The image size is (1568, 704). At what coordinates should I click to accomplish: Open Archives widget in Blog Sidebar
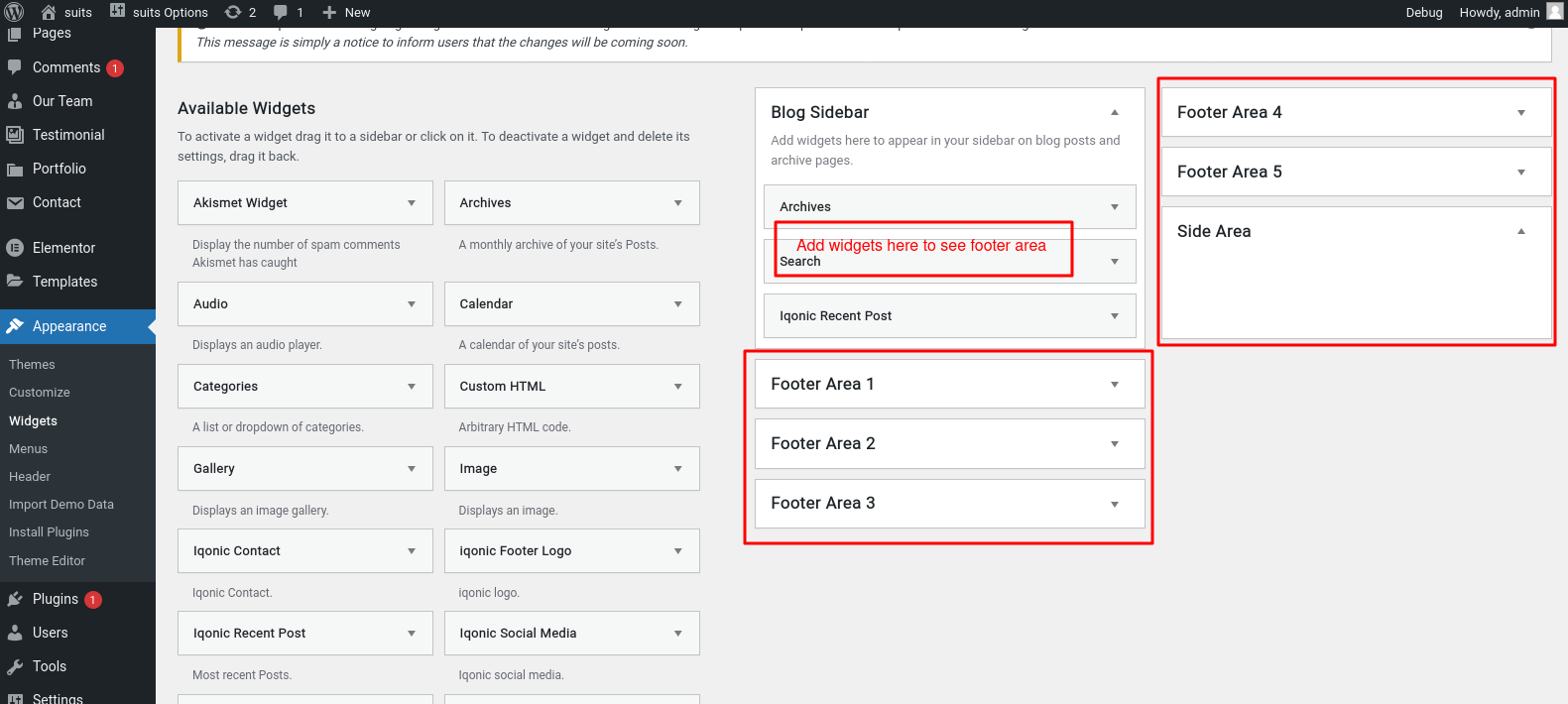950,206
